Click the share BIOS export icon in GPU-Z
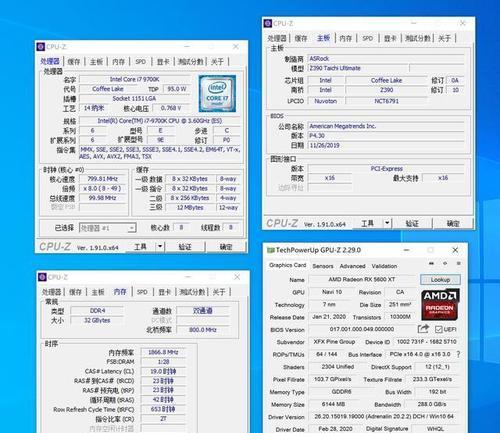The width and height of the screenshot is (500, 433). [423, 329]
